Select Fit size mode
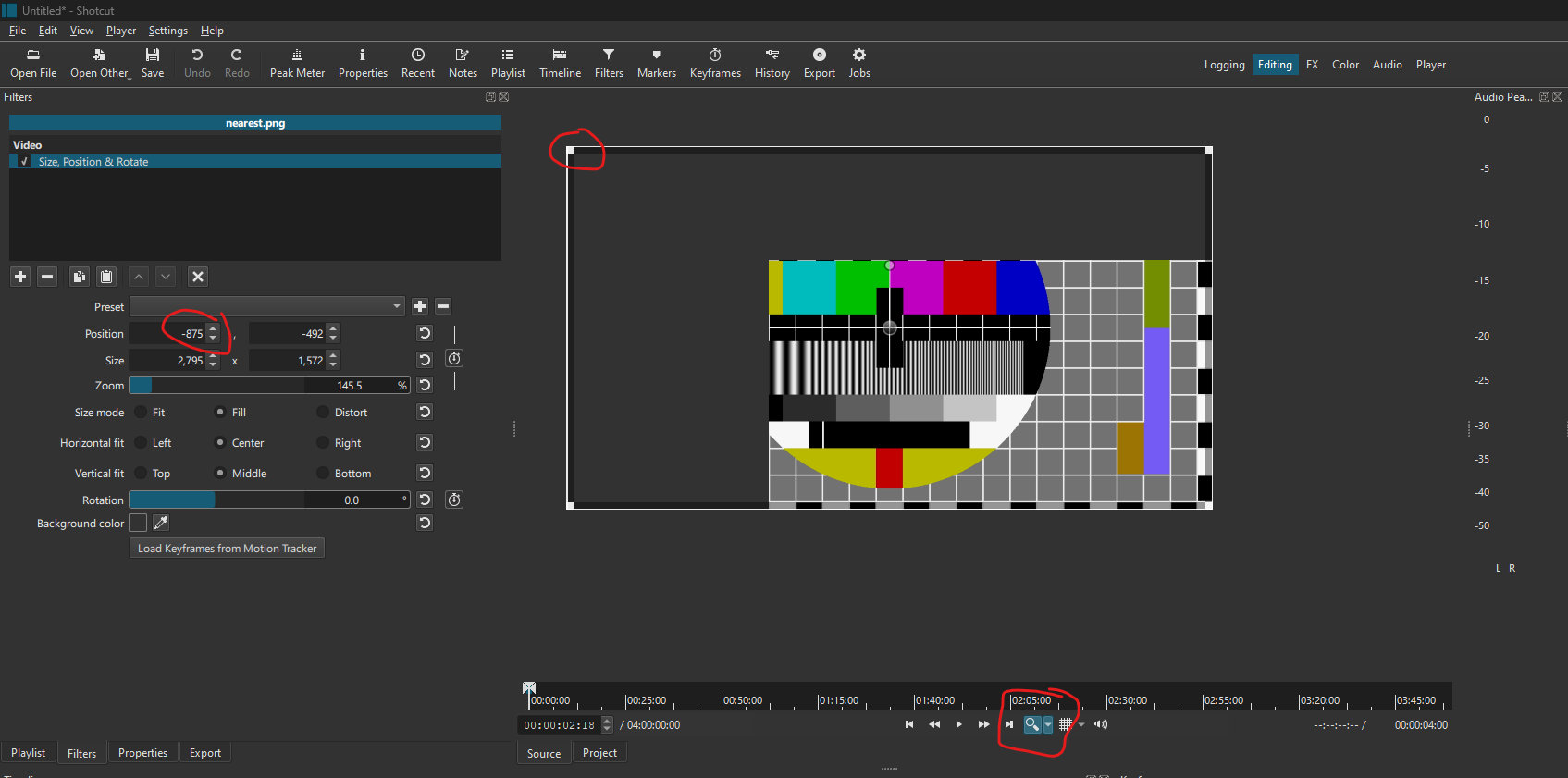The width and height of the screenshot is (1568, 778). [x=141, y=412]
